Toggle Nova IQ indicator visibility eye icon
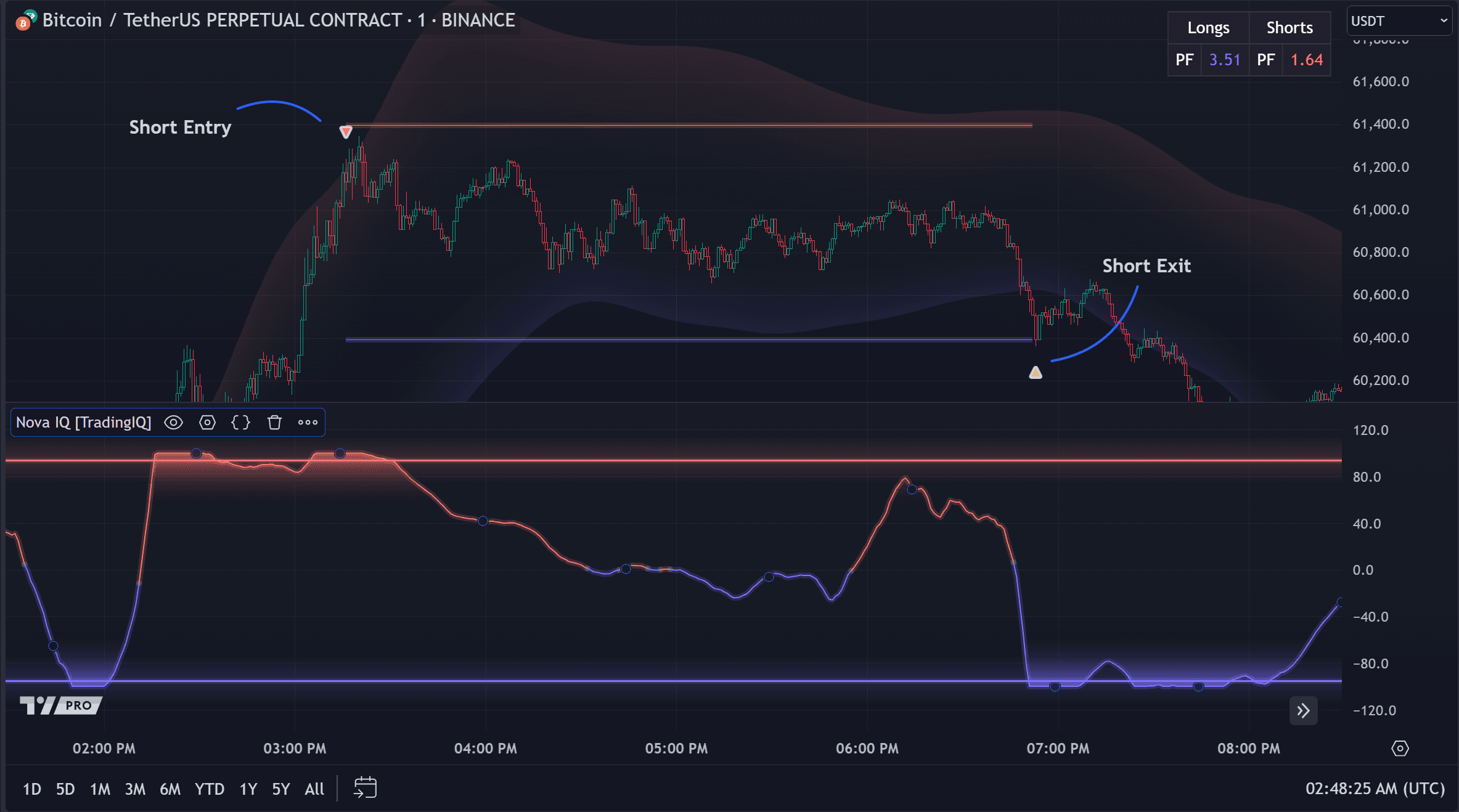Screen dimensions: 1459x812 point(174,423)
